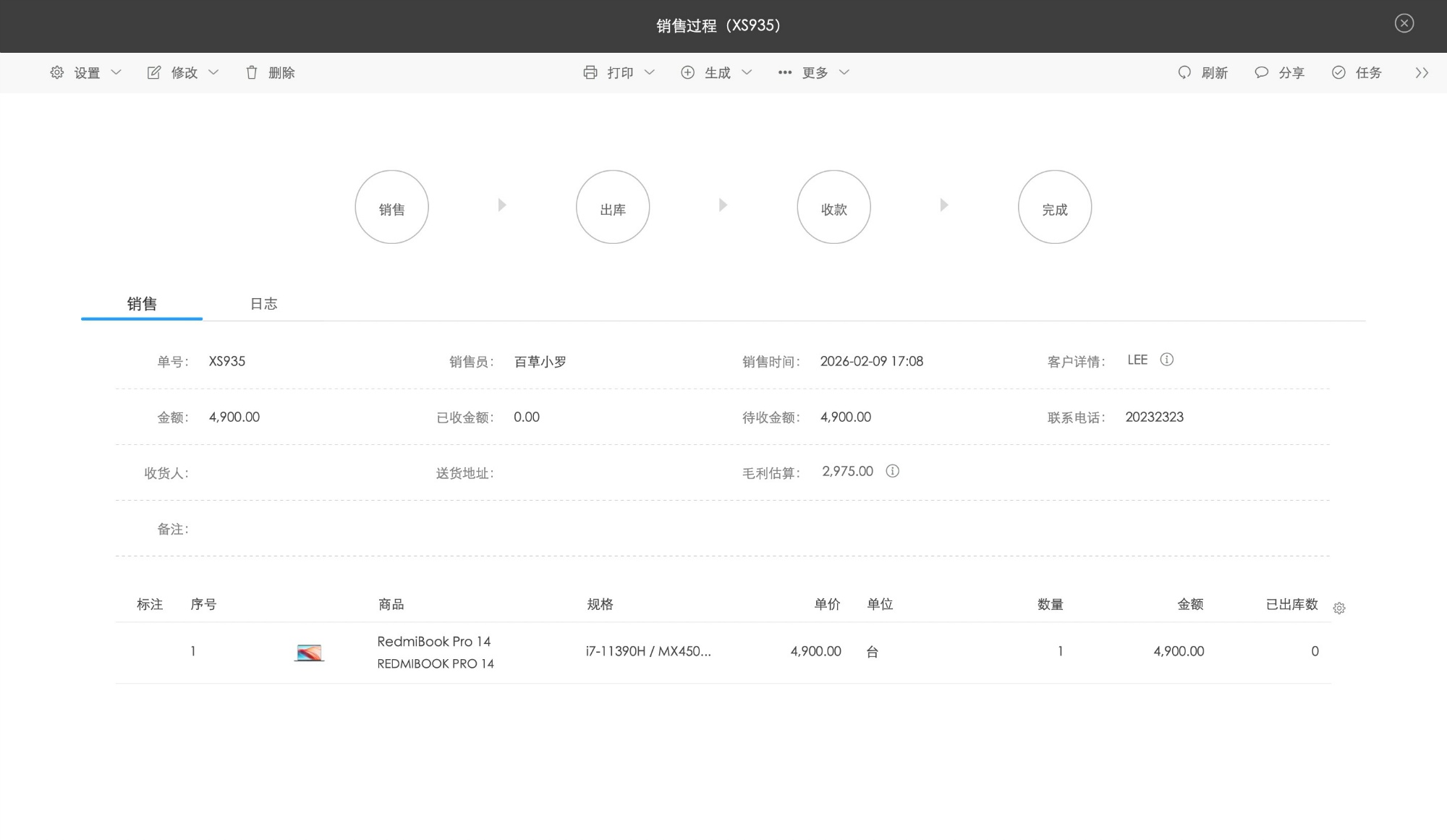This screenshot has width=1447, height=840.
Task: Switch to the 日志 tab
Action: [263, 304]
